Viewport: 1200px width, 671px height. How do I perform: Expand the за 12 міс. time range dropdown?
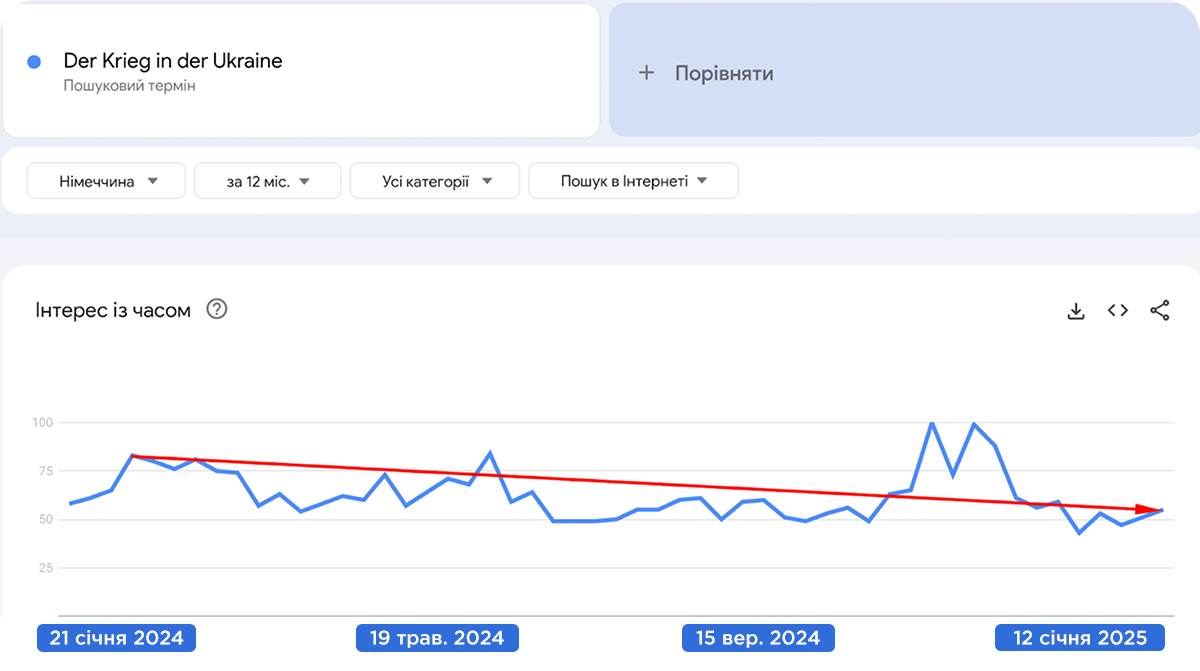click(268, 181)
